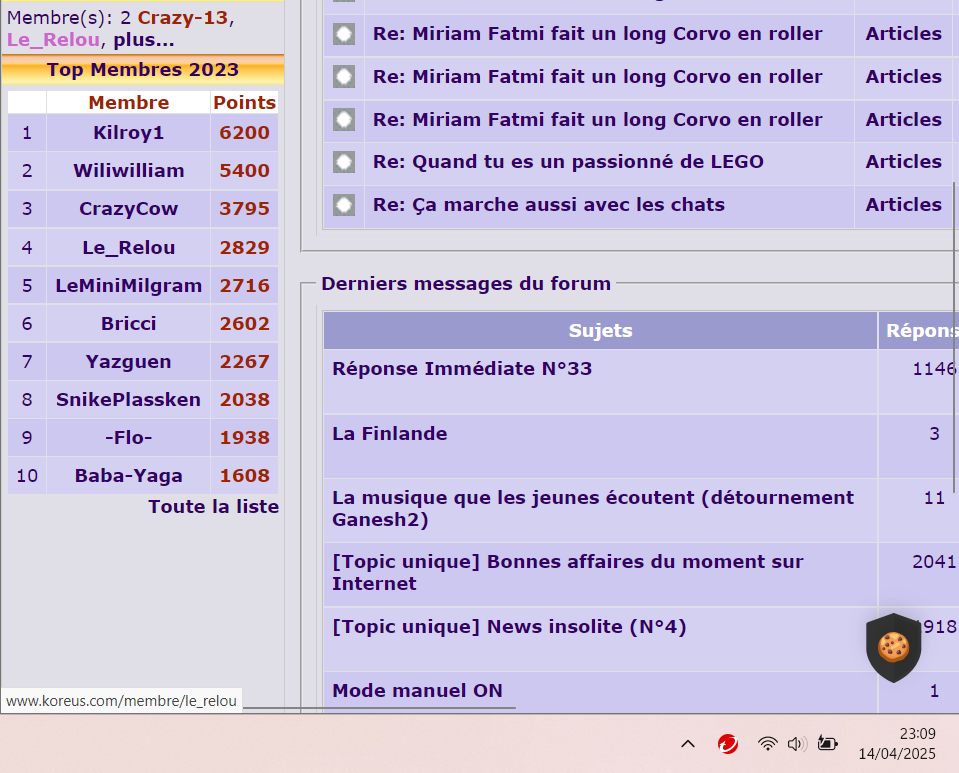Open the 'plus...' online members link
The height and width of the screenshot is (773, 959).
tap(143, 40)
